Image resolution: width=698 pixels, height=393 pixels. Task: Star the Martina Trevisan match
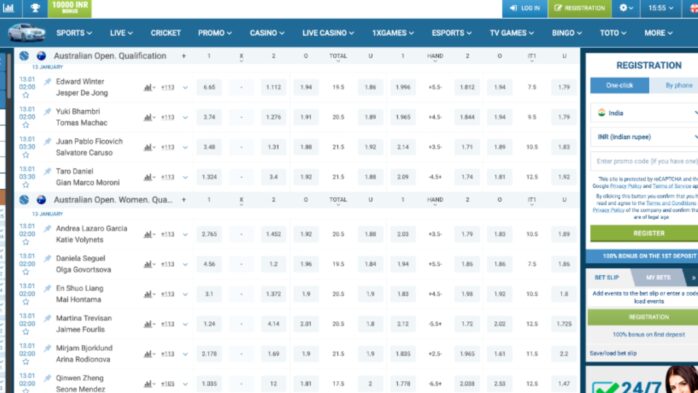pos(26,332)
